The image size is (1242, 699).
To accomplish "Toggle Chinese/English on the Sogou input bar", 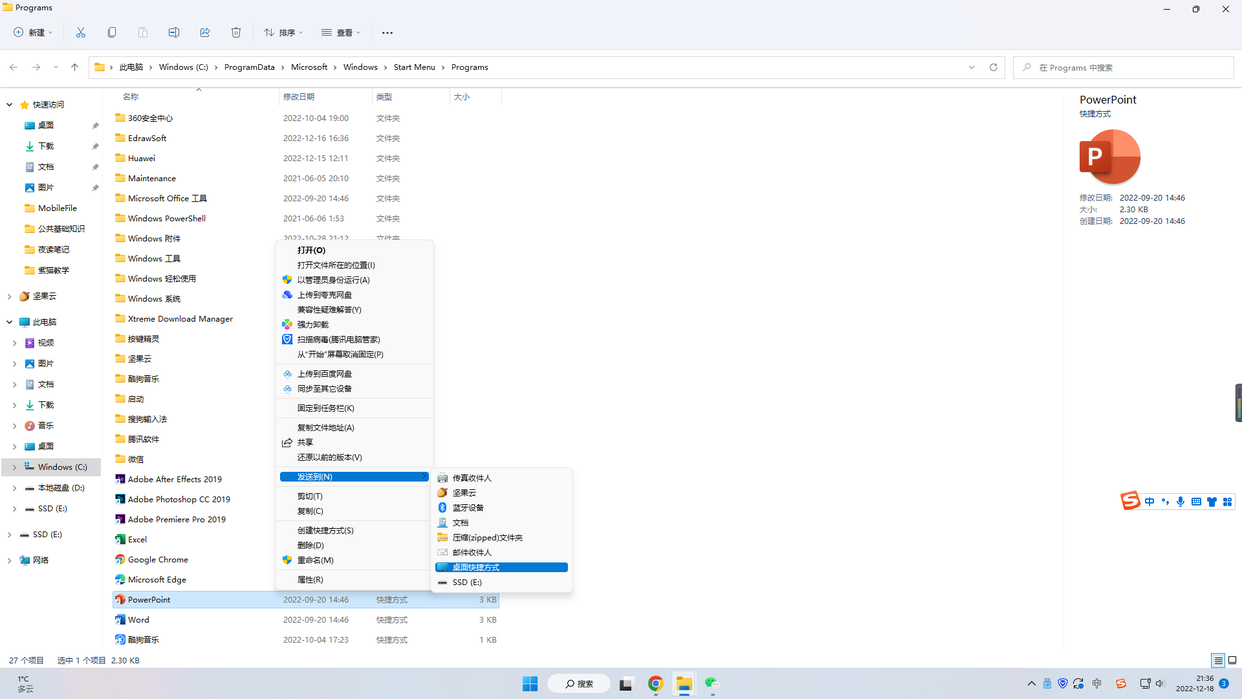I will tap(1148, 501).
